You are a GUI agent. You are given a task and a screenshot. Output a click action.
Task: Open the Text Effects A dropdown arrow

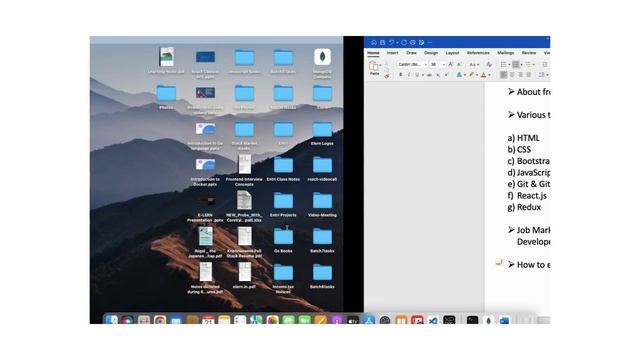click(x=464, y=75)
